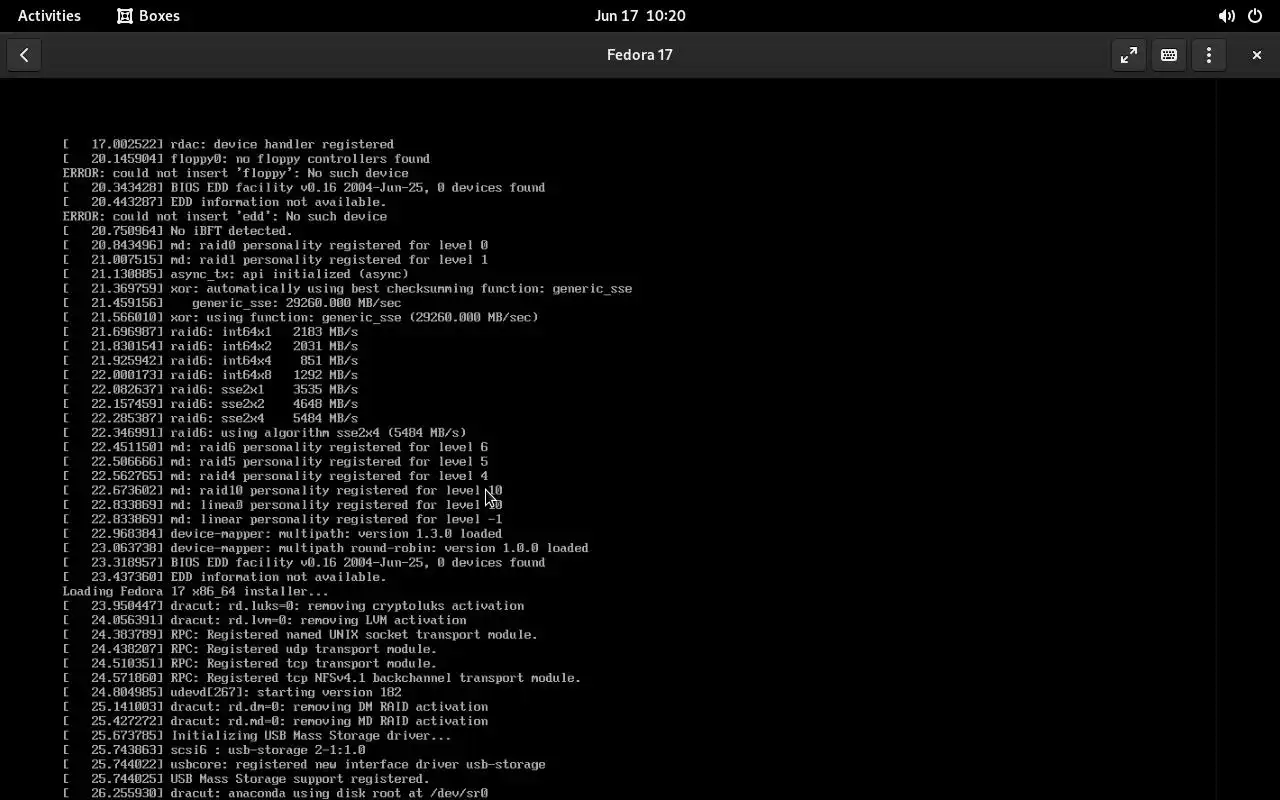1280x800 pixels.
Task: Click 'raid6: int64x2 2031 MB/s' line
Action: point(210,346)
